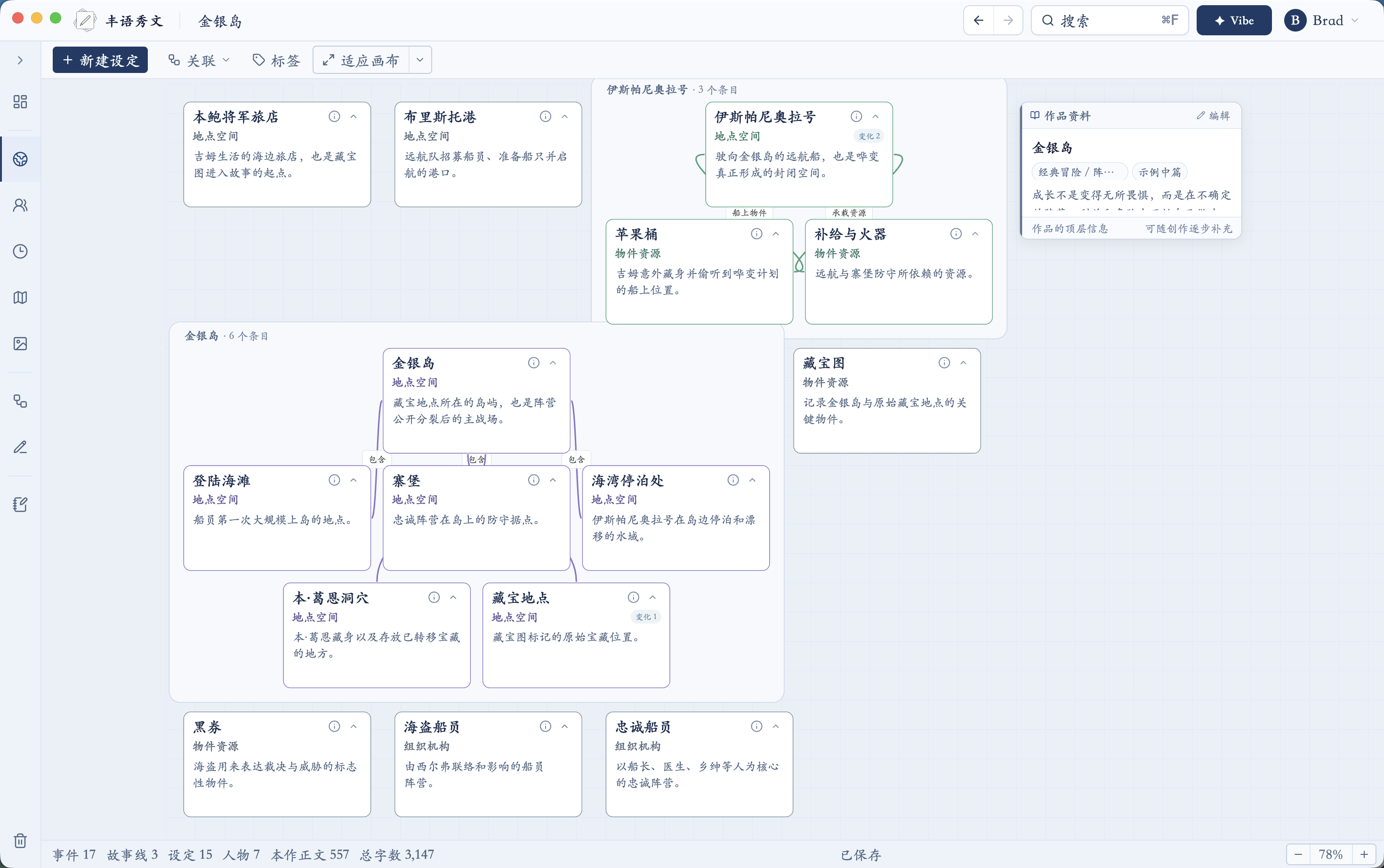Collapse the 藏宝地点 card
This screenshot has width=1384, height=868.
[652, 598]
